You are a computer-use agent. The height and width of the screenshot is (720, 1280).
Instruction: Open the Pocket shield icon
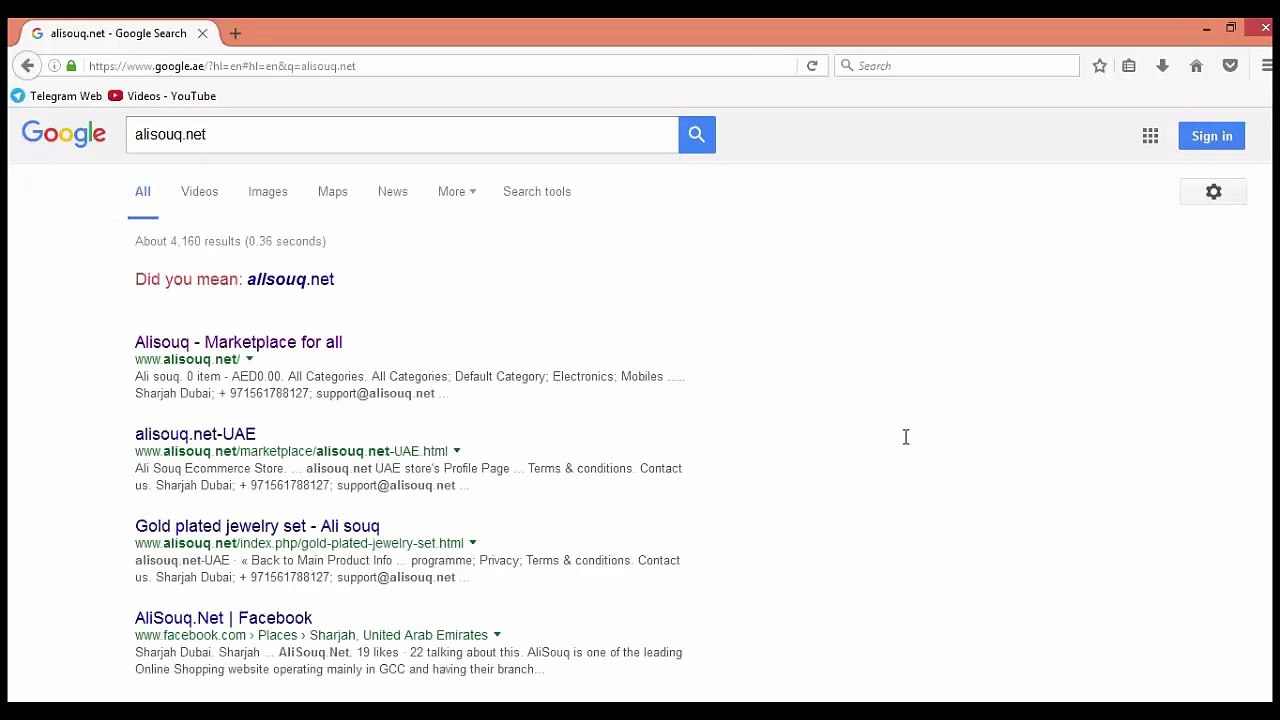point(1230,66)
